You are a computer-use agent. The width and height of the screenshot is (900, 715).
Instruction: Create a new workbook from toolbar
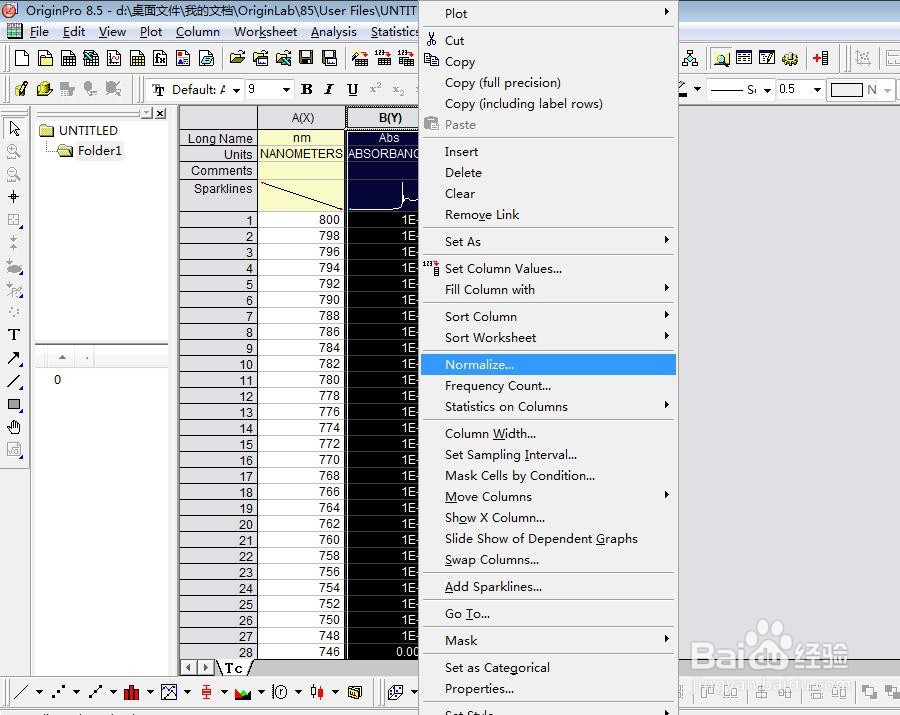(x=68, y=58)
